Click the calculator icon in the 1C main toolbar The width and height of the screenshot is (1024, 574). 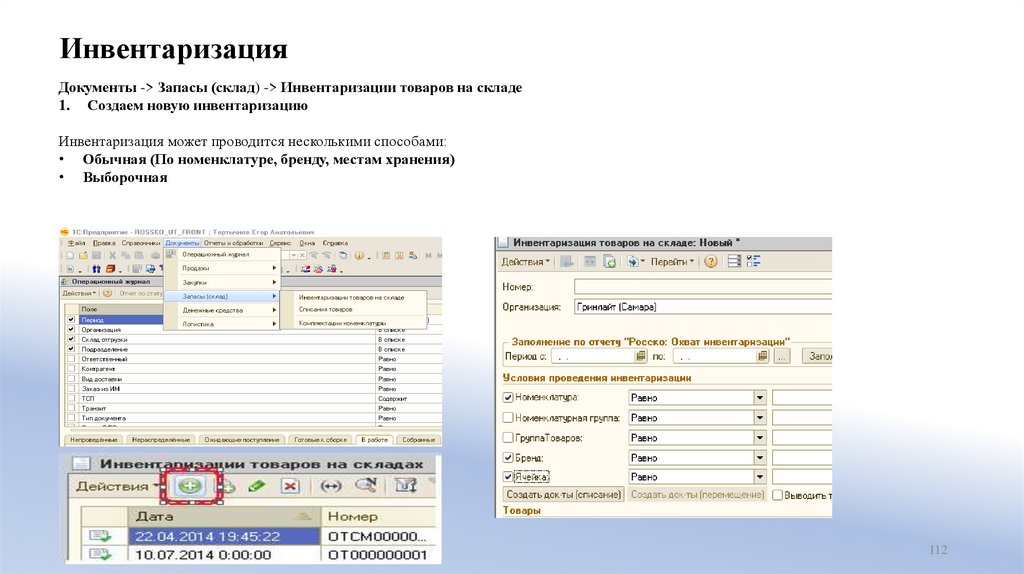click(x=386, y=255)
